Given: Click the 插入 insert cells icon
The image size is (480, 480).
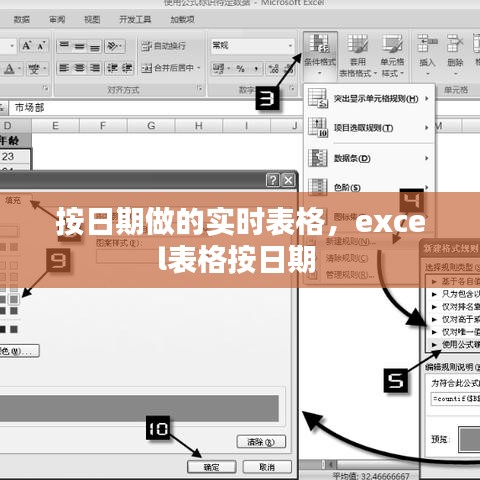Looking at the screenshot, I should (427, 43).
